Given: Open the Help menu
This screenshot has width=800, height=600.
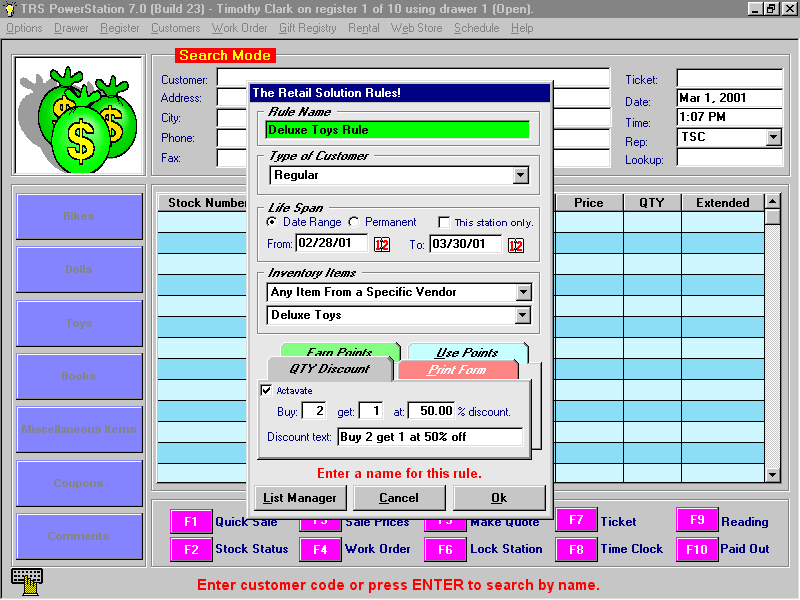Looking at the screenshot, I should tap(522, 28).
